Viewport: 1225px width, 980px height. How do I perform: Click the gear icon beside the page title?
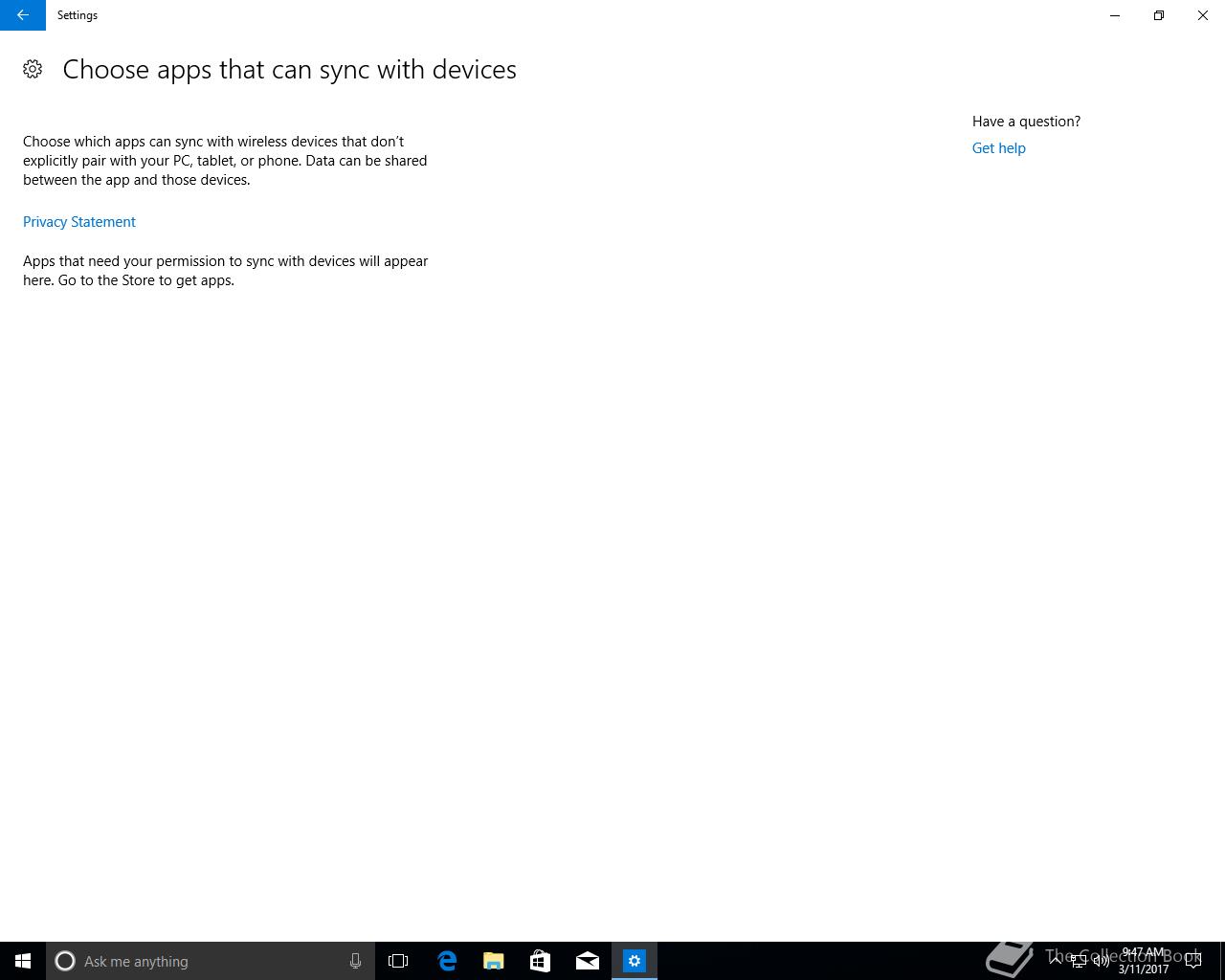(x=33, y=69)
